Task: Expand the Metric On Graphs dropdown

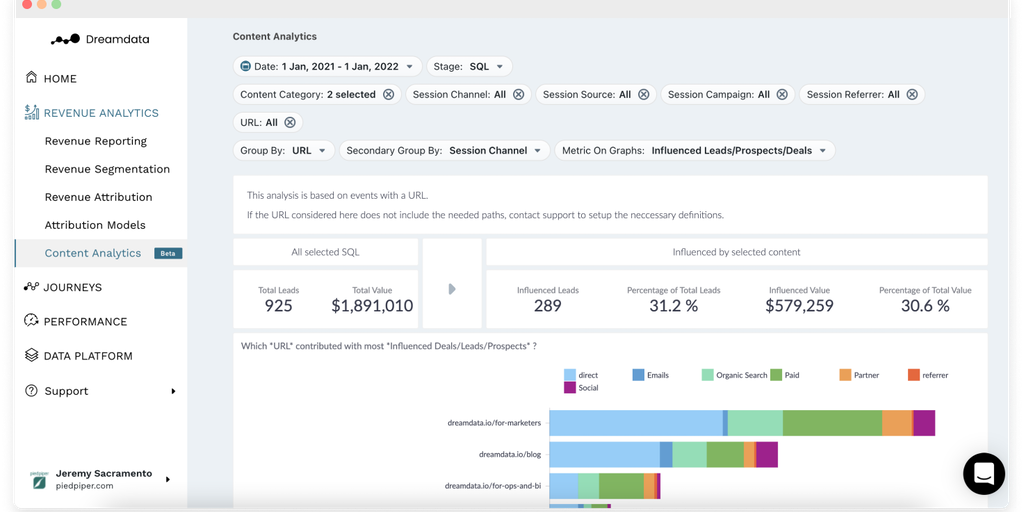Action: pos(694,151)
